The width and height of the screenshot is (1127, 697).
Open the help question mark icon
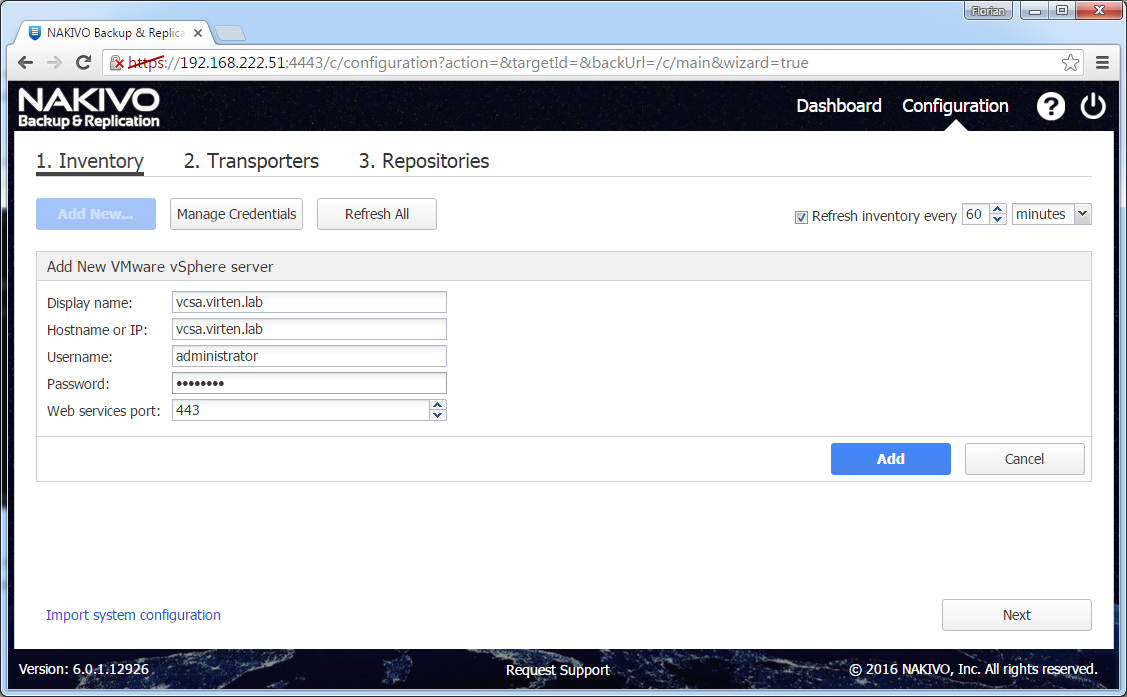[1050, 106]
